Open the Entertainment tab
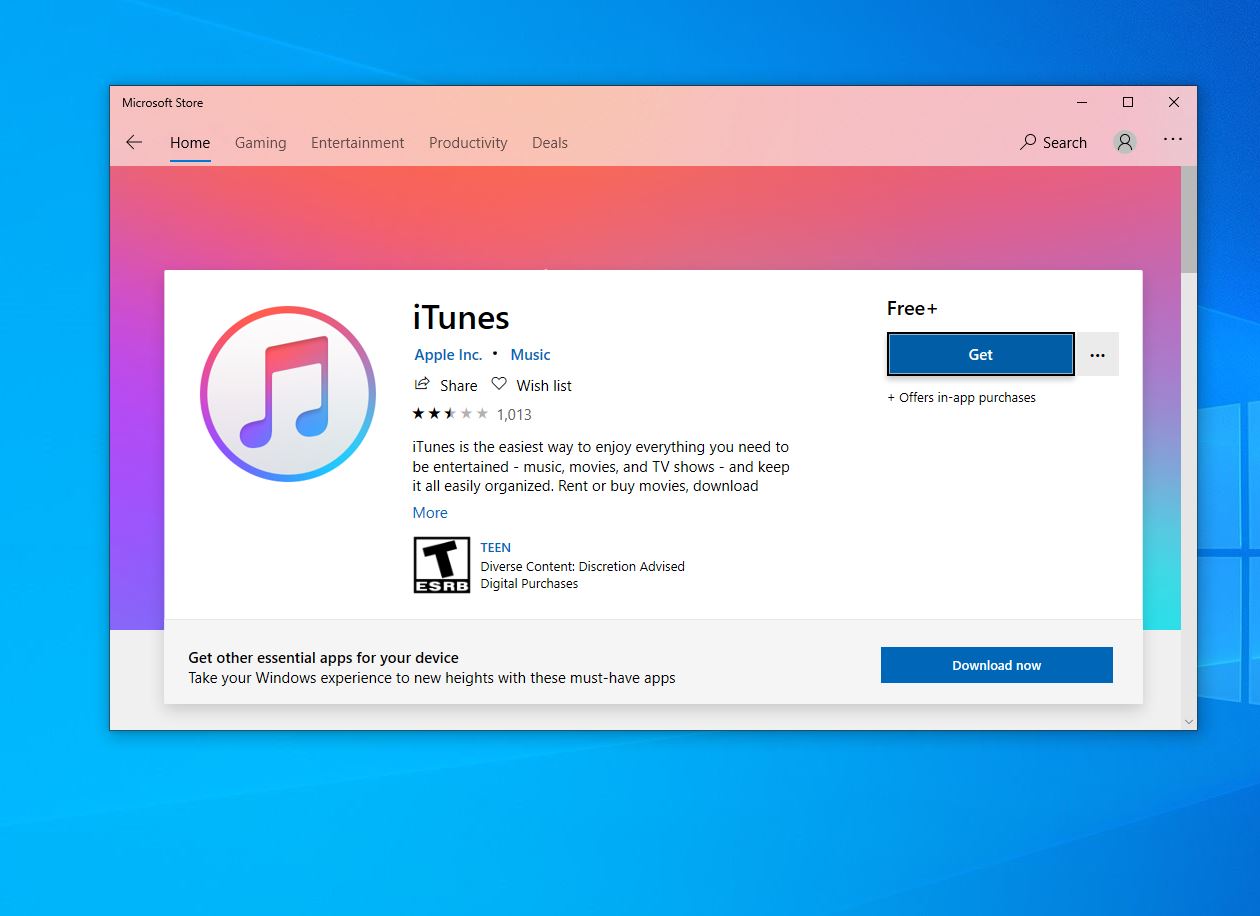This screenshot has width=1260, height=916. pyautogui.click(x=357, y=143)
